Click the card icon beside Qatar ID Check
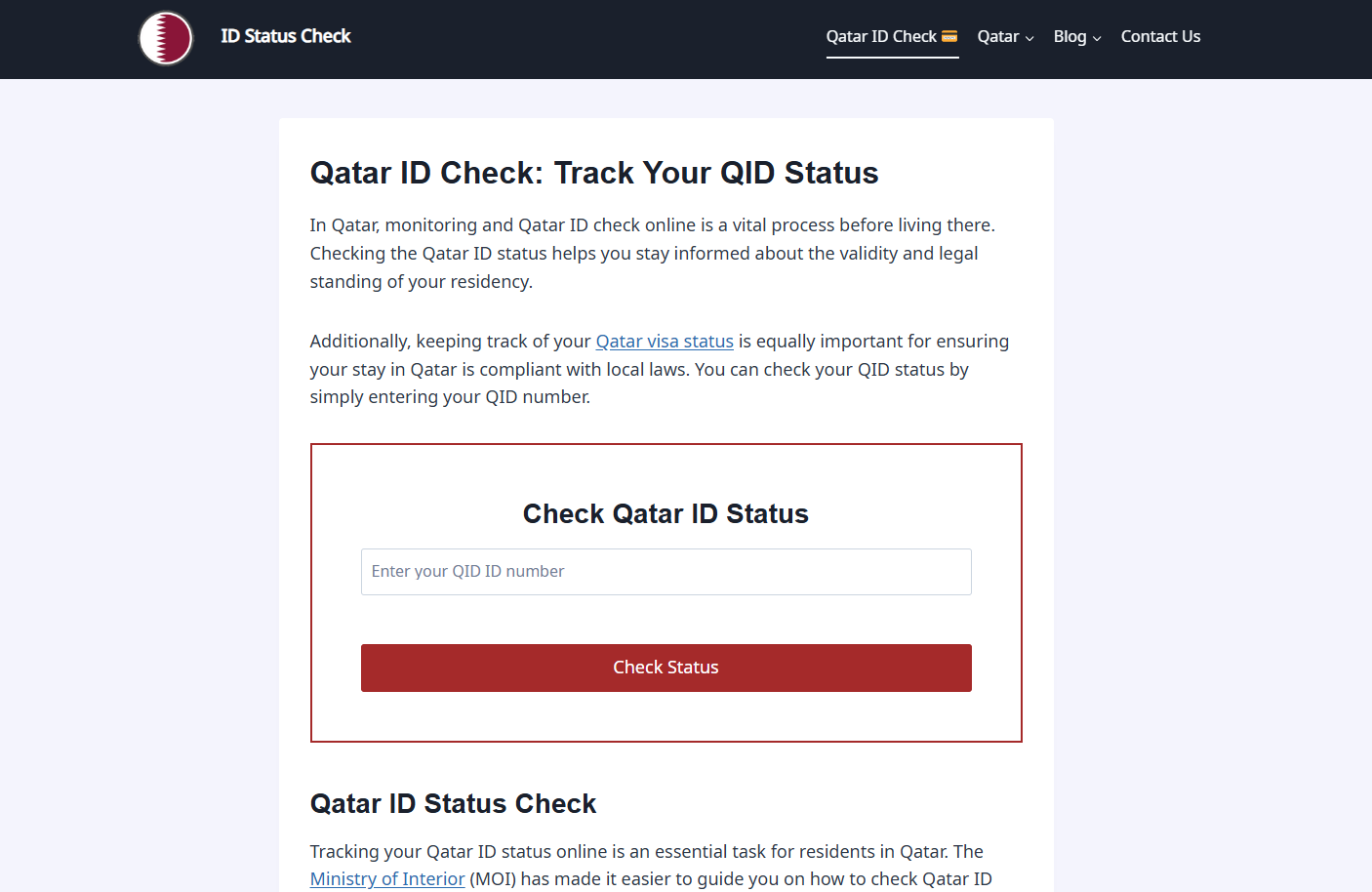1372x892 pixels. pyautogui.click(x=949, y=37)
